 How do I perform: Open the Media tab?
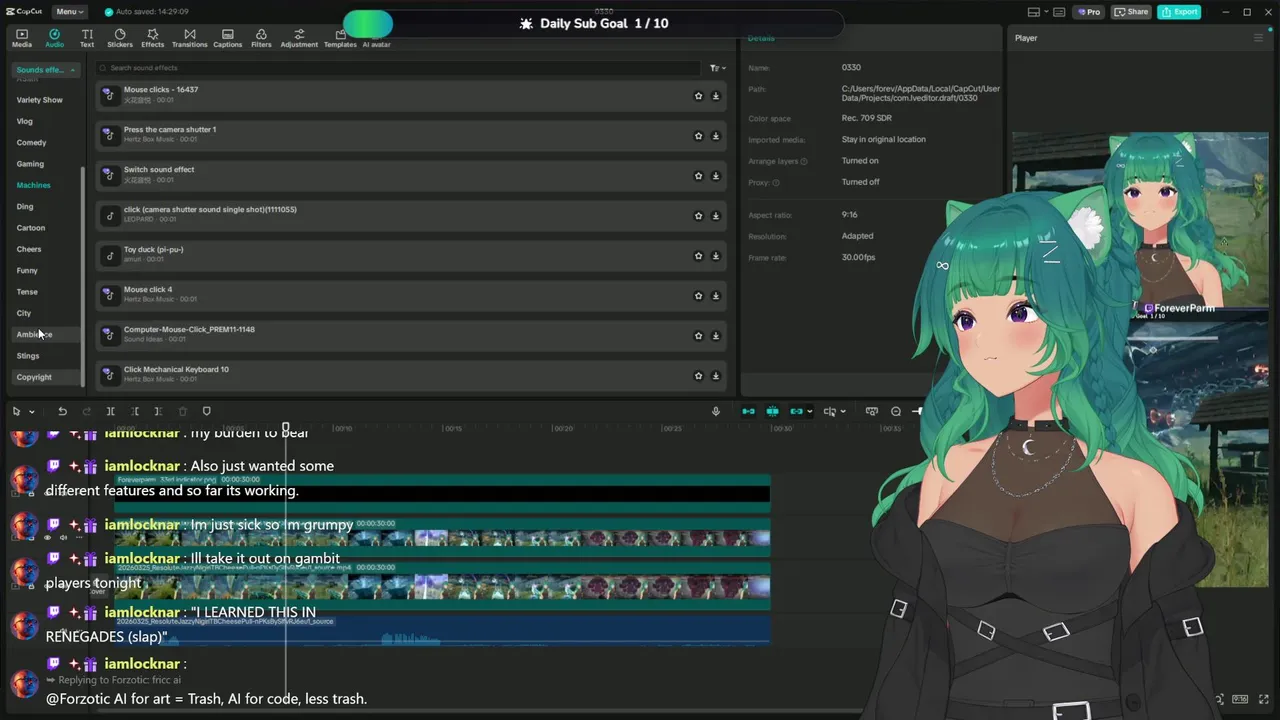(x=22, y=38)
